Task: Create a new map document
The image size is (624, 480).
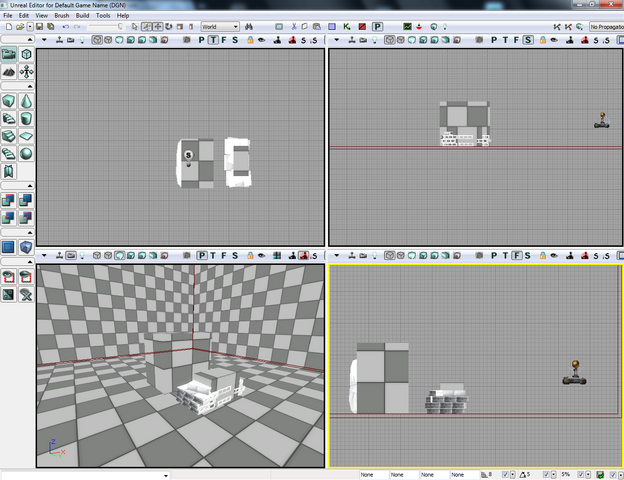Action: [9, 27]
